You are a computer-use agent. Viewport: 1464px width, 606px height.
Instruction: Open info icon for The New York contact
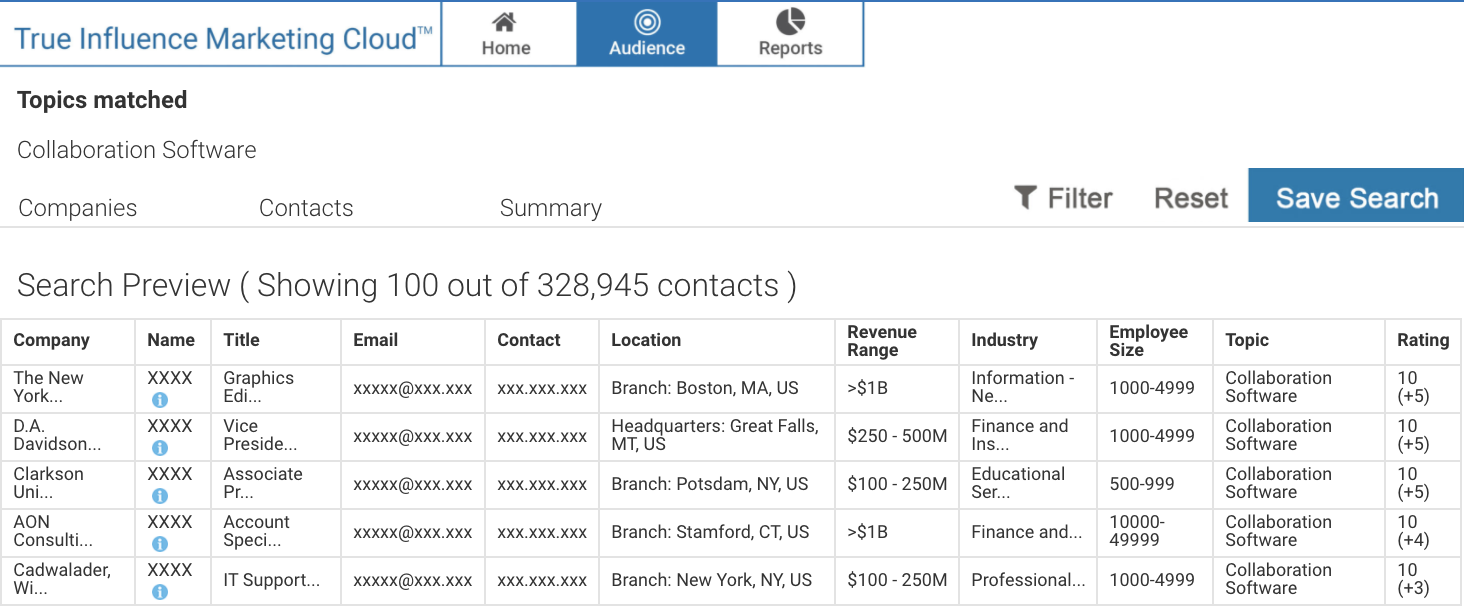coord(160,400)
